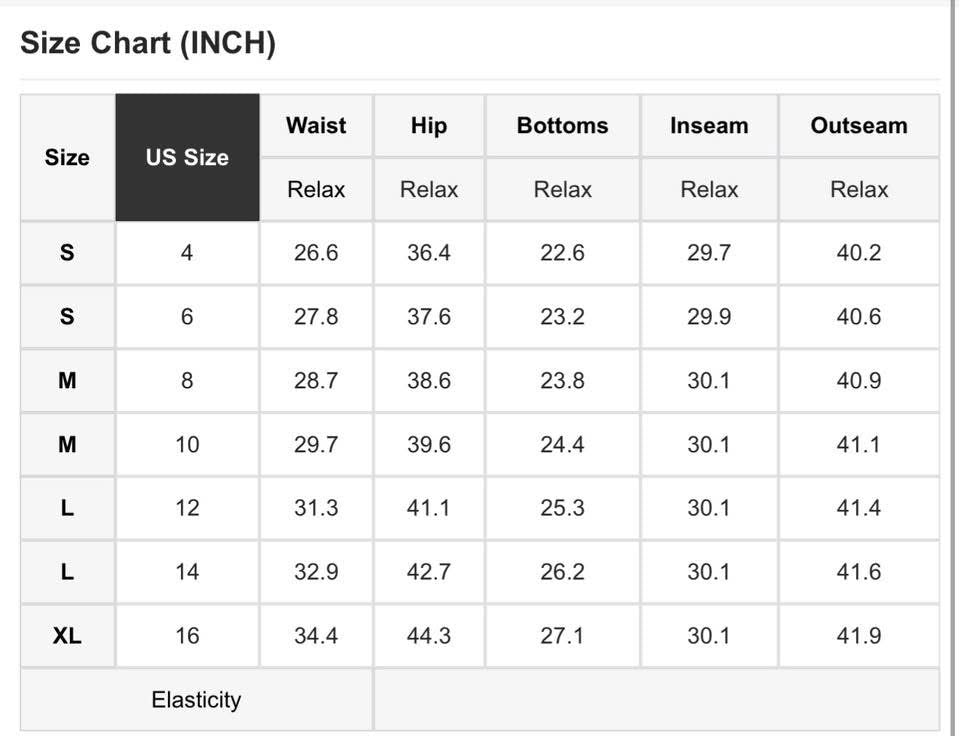
Task: Click inseam value 29.7
Action: tap(709, 252)
